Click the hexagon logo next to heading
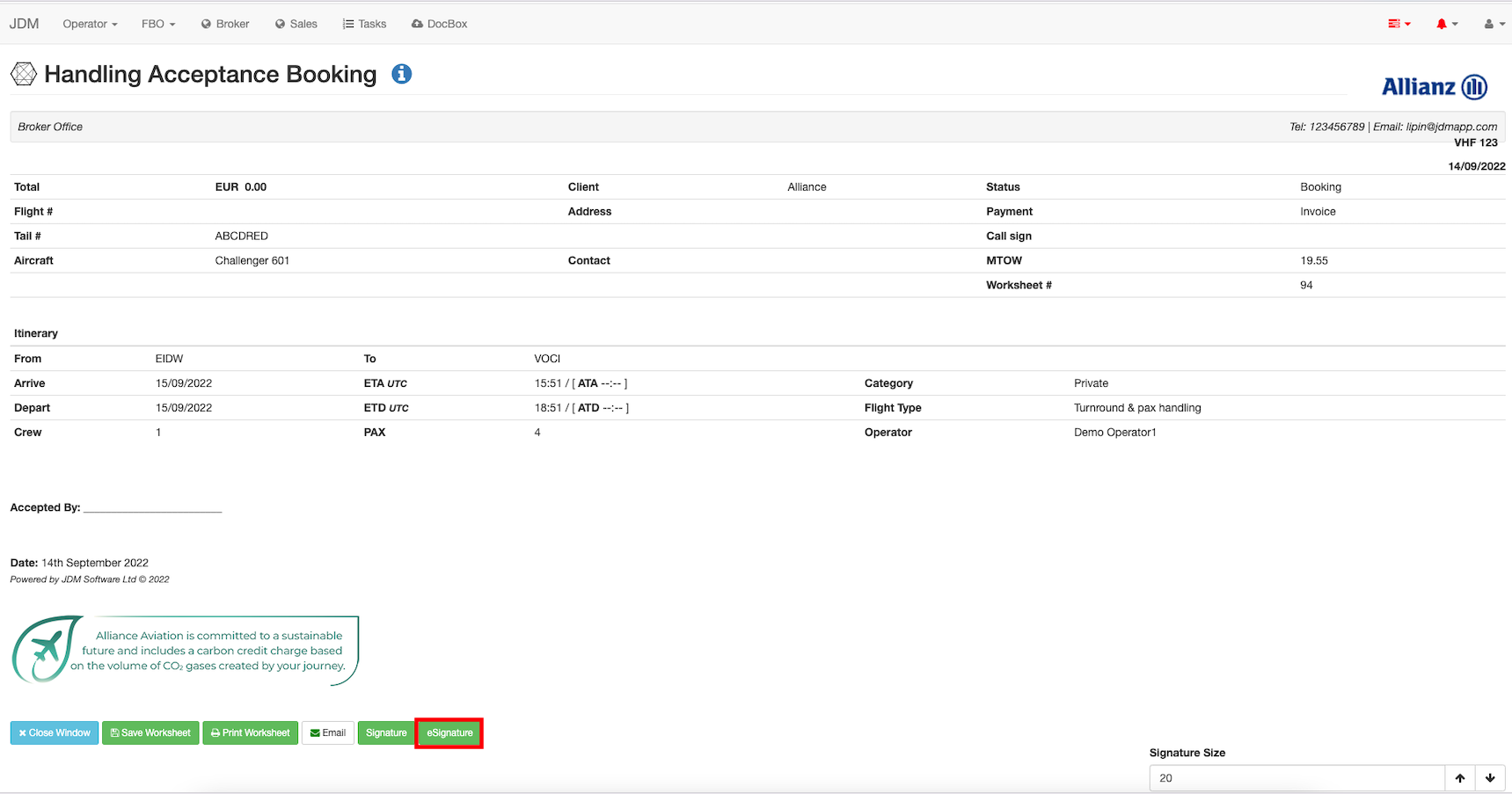This screenshot has height=794, width=1512. click(24, 75)
